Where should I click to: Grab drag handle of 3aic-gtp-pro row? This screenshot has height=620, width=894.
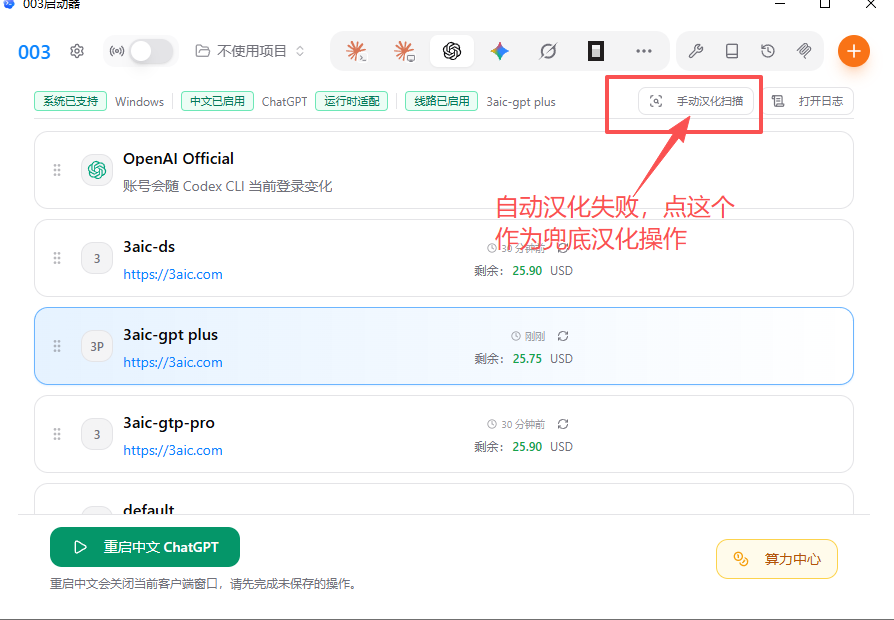click(x=57, y=434)
